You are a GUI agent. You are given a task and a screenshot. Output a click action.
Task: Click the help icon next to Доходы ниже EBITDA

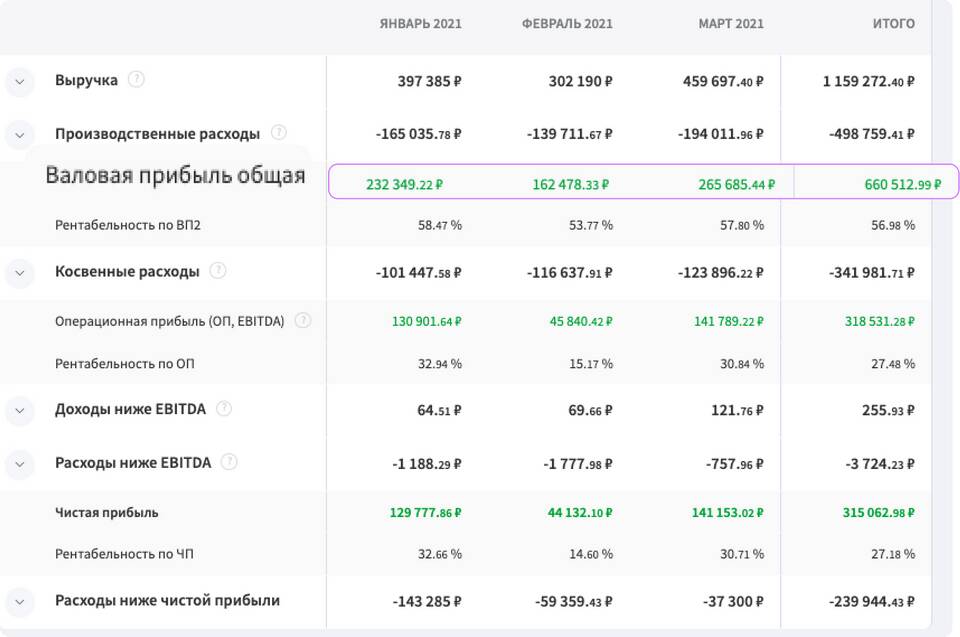pos(224,408)
